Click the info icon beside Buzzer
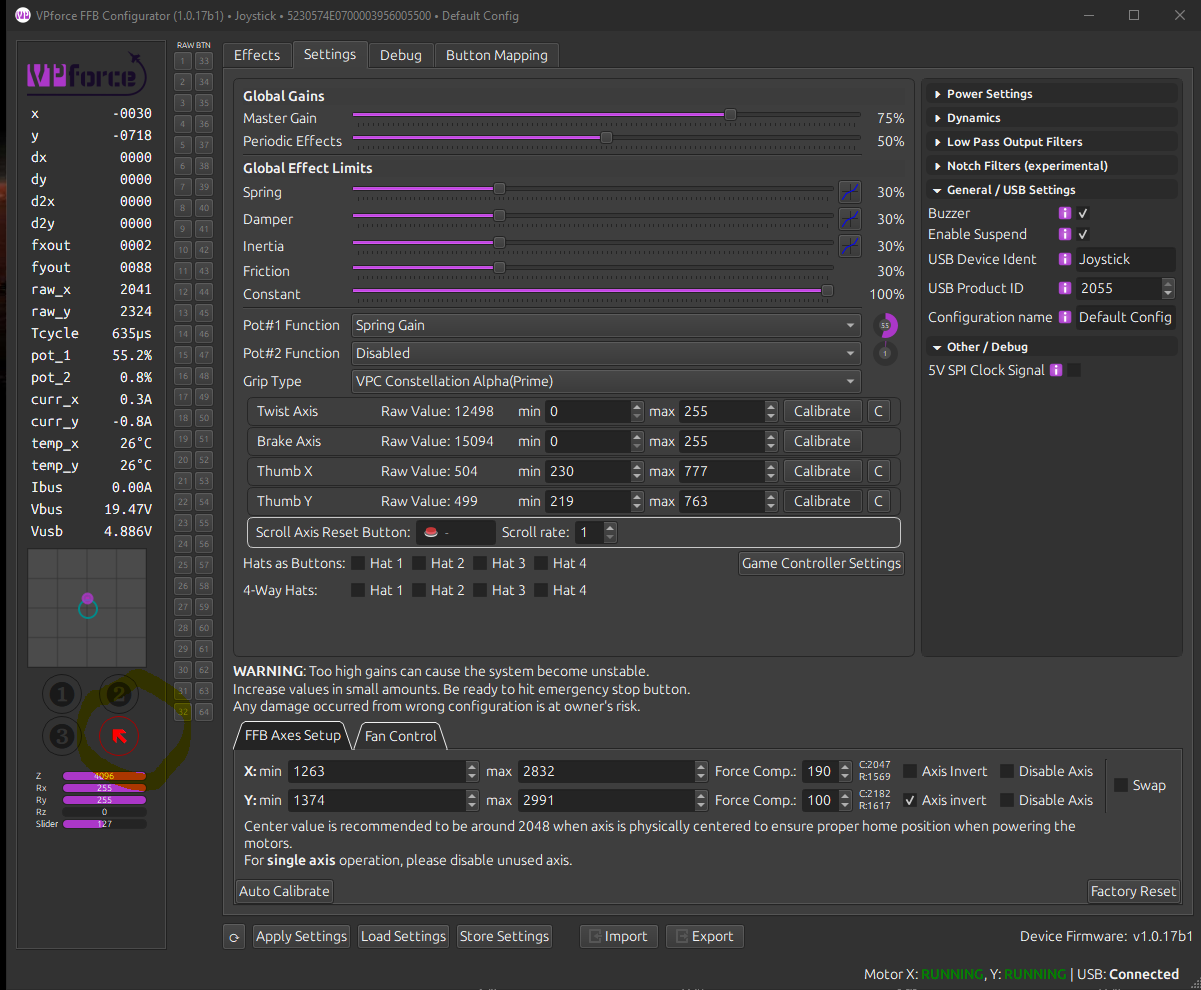This screenshot has width=1201, height=990. click(x=1065, y=213)
